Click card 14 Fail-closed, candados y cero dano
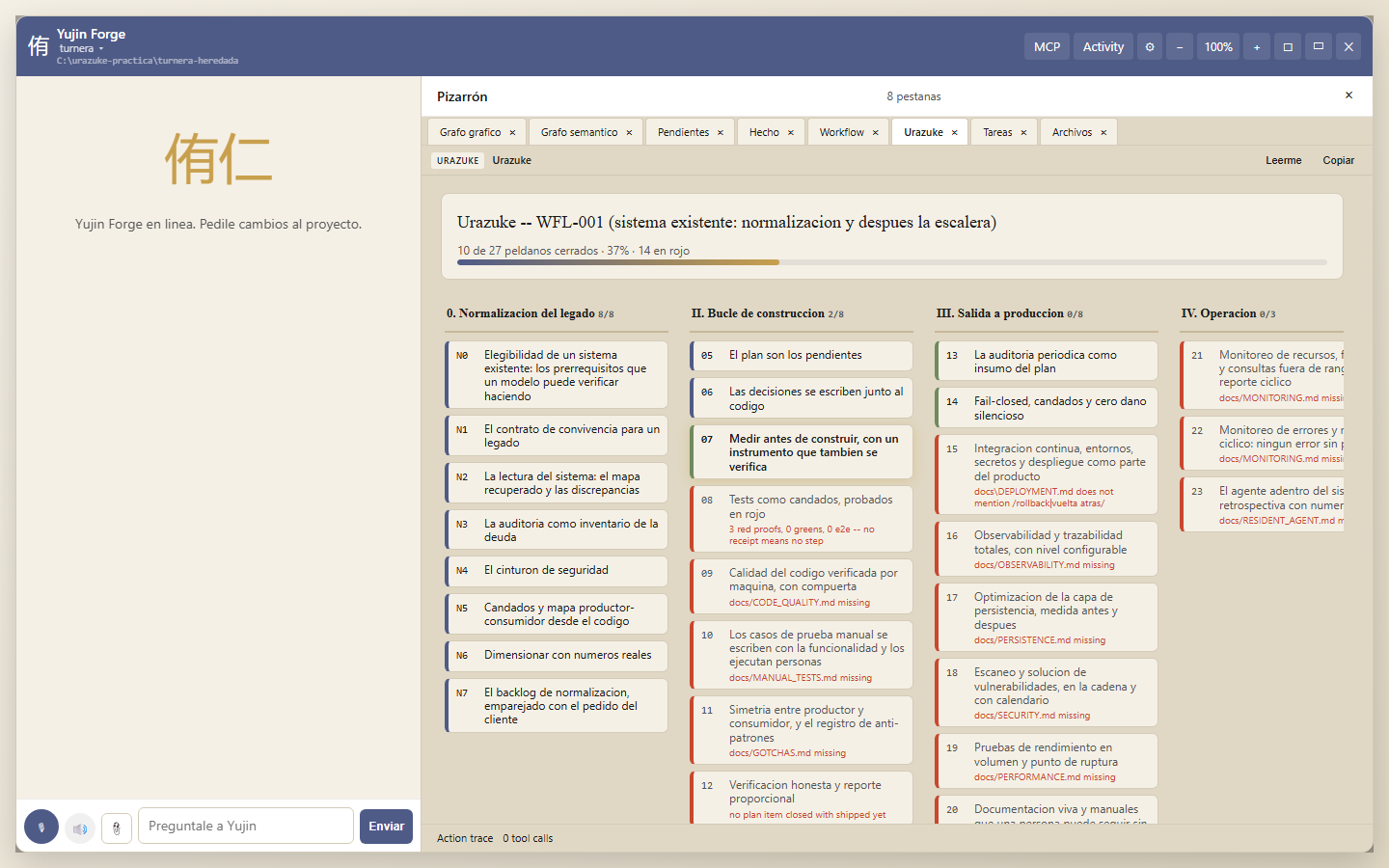The image size is (1389, 868). point(1046,408)
